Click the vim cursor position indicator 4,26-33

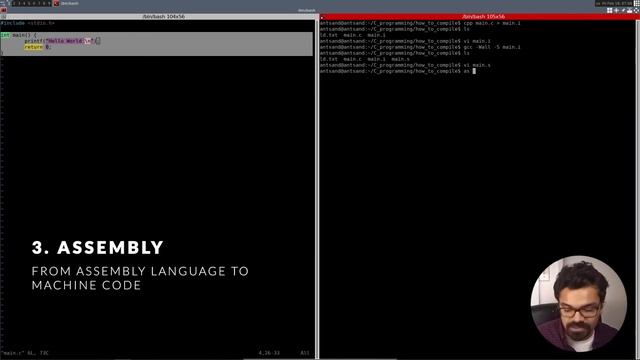point(269,353)
